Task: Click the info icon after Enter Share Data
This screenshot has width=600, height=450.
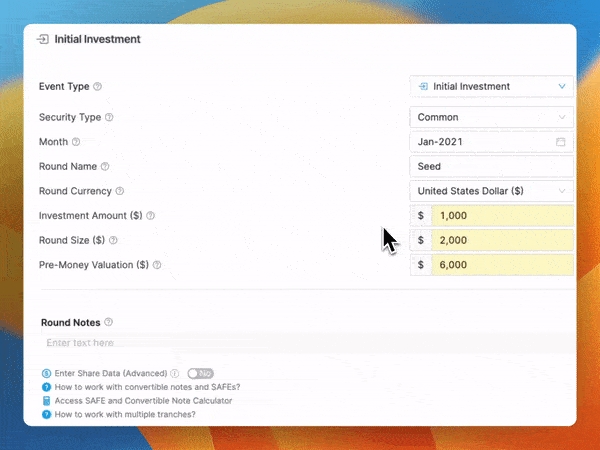Action: tap(174, 373)
